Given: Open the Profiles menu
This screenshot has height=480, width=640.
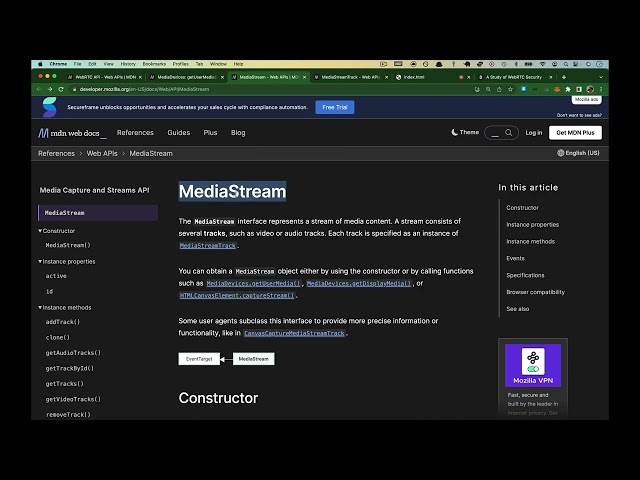Looking at the screenshot, I should [x=180, y=64].
